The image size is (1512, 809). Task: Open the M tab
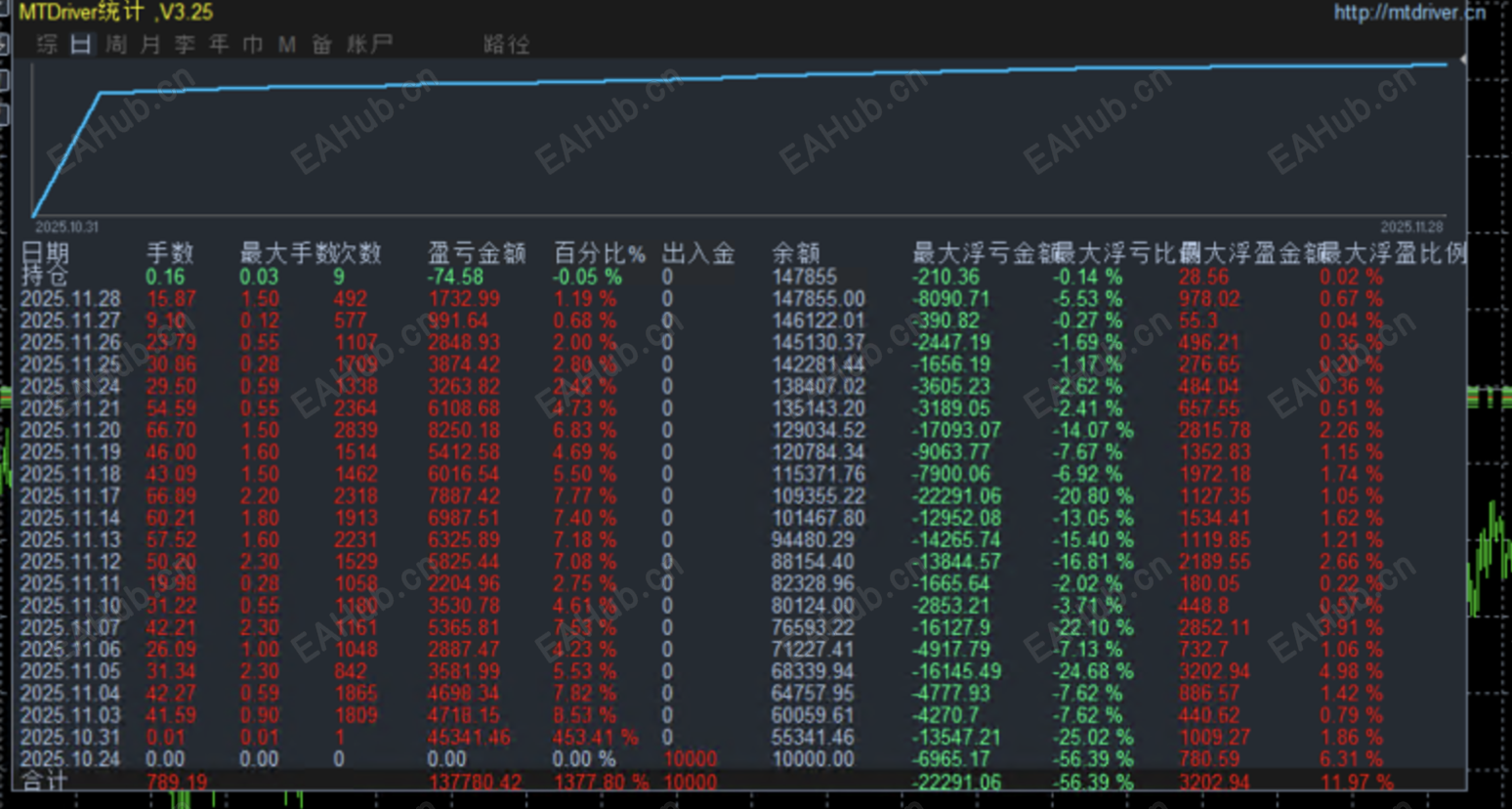point(287,45)
